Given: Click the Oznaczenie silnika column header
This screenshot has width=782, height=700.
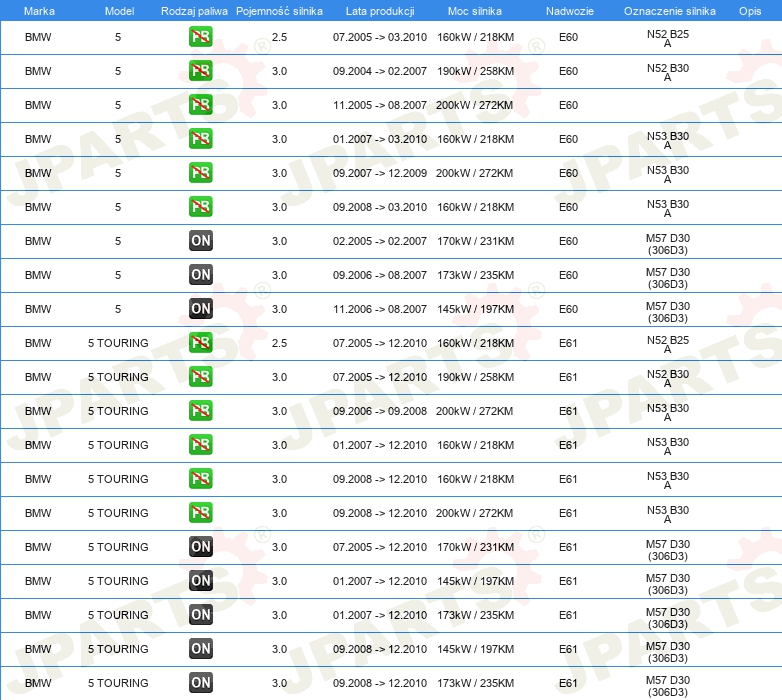Looking at the screenshot, I should click(x=669, y=11).
